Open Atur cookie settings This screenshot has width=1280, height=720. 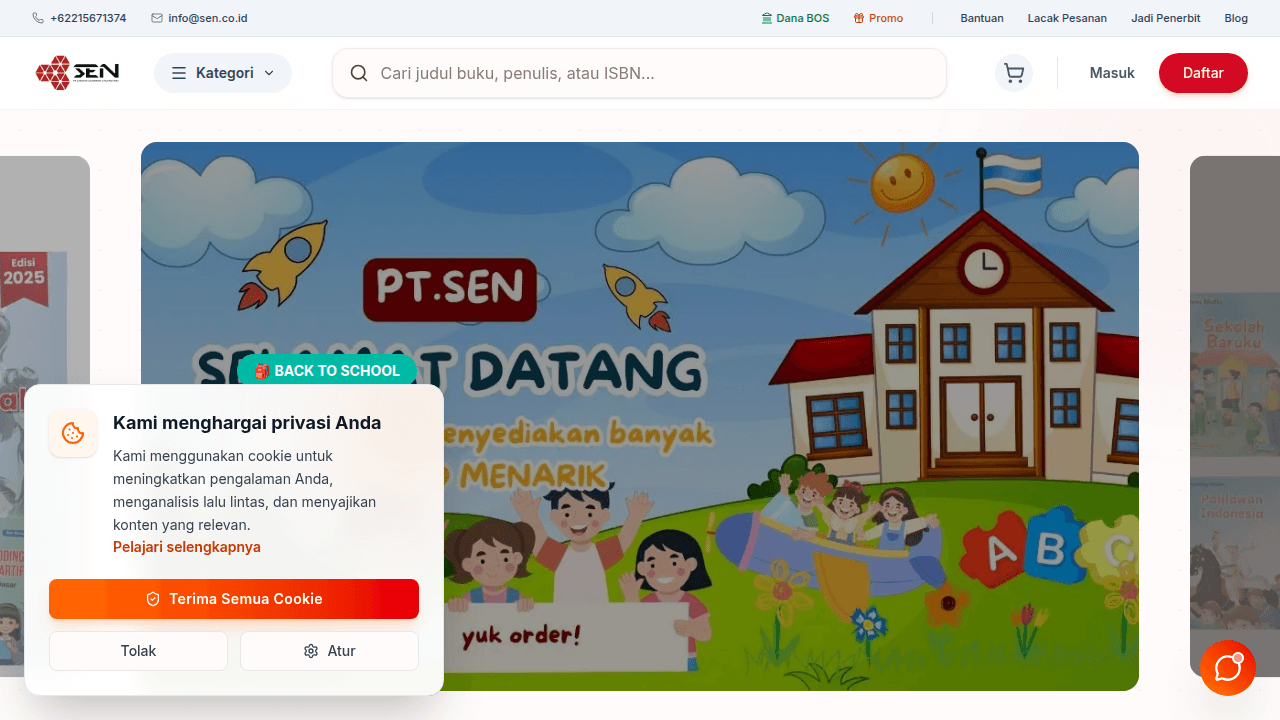click(329, 651)
